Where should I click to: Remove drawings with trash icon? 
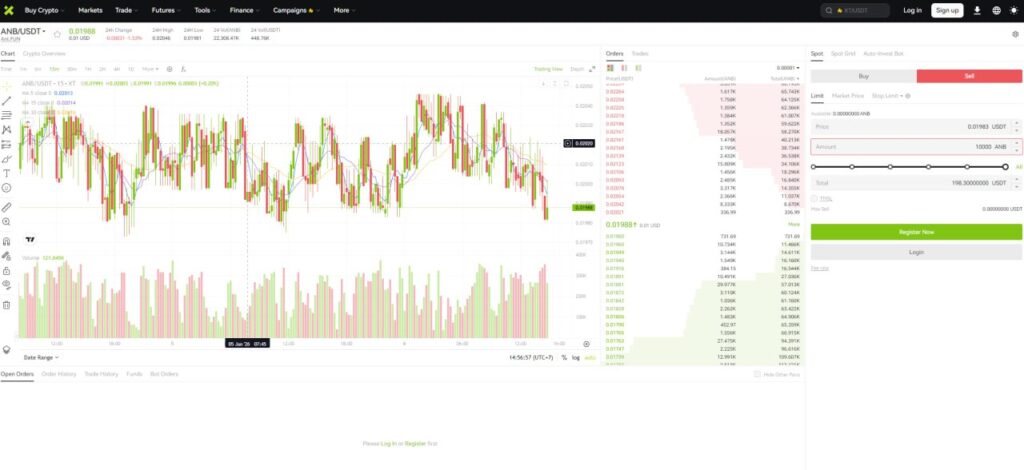click(x=7, y=305)
